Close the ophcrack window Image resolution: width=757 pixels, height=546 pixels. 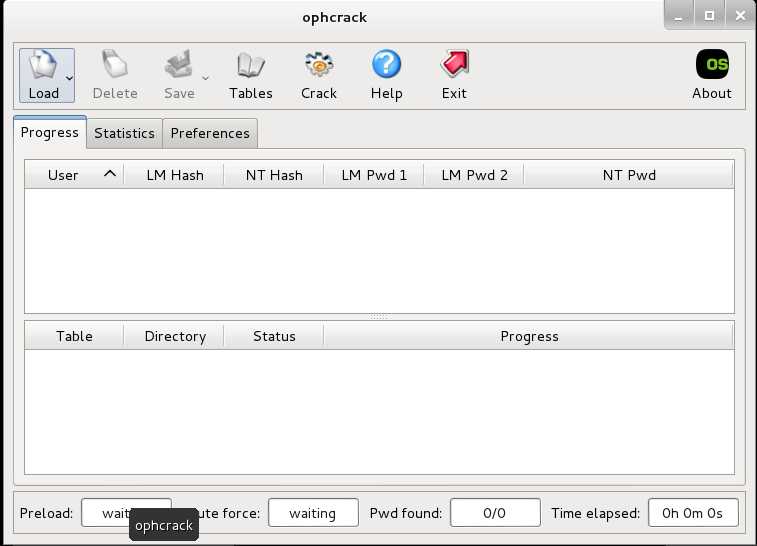tap(740, 15)
